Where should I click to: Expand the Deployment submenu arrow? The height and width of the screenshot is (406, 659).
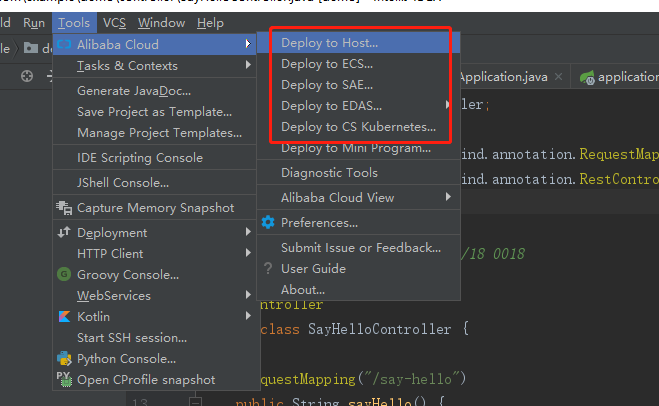[x=248, y=232]
